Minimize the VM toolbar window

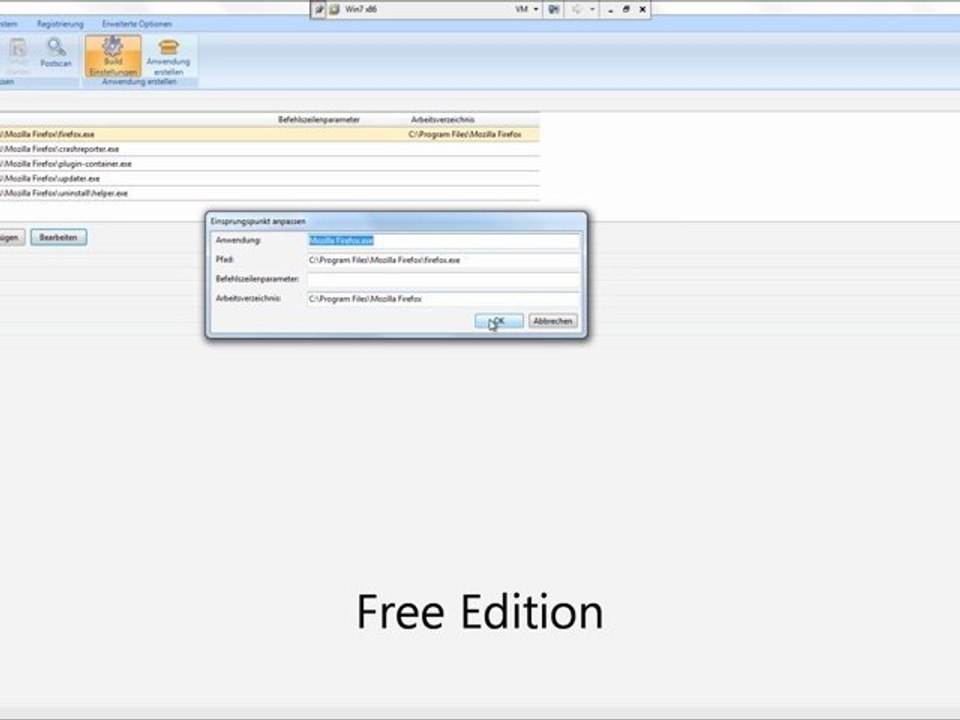click(x=610, y=9)
